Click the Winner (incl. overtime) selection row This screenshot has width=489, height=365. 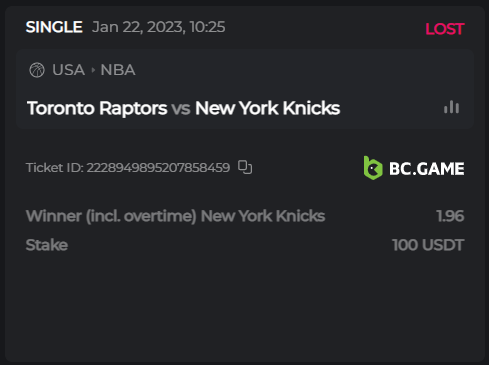coord(245,216)
